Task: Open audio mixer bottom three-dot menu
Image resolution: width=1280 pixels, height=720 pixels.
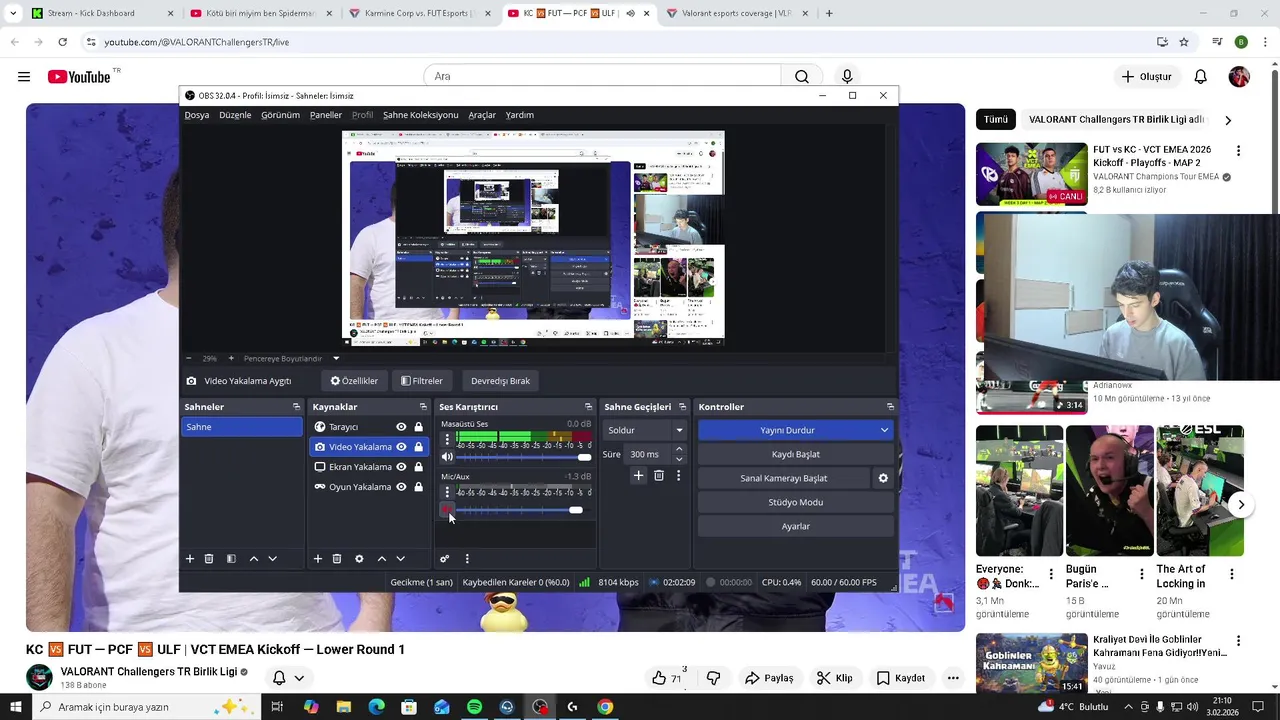Action: point(467,559)
